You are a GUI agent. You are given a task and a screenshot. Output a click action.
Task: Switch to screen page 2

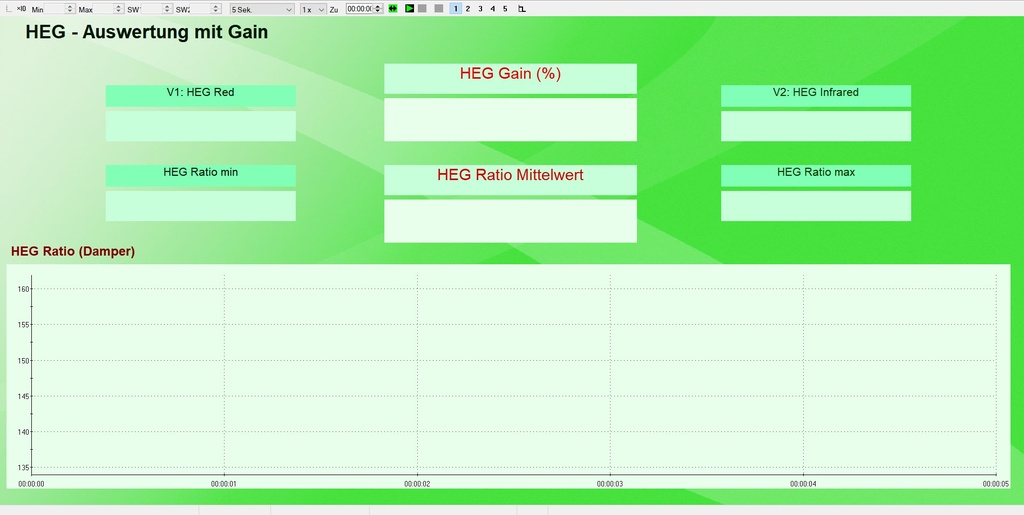click(x=468, y=8)
